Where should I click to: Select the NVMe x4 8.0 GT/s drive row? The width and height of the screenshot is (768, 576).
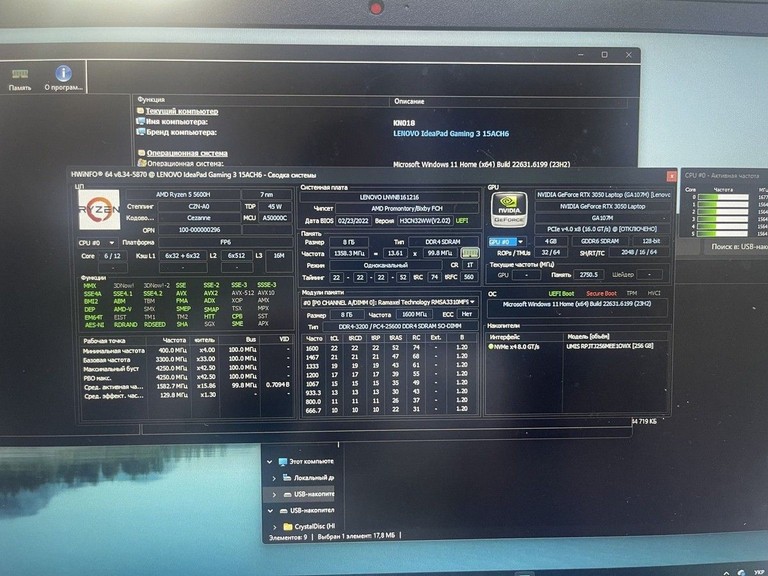pos(577,346)
